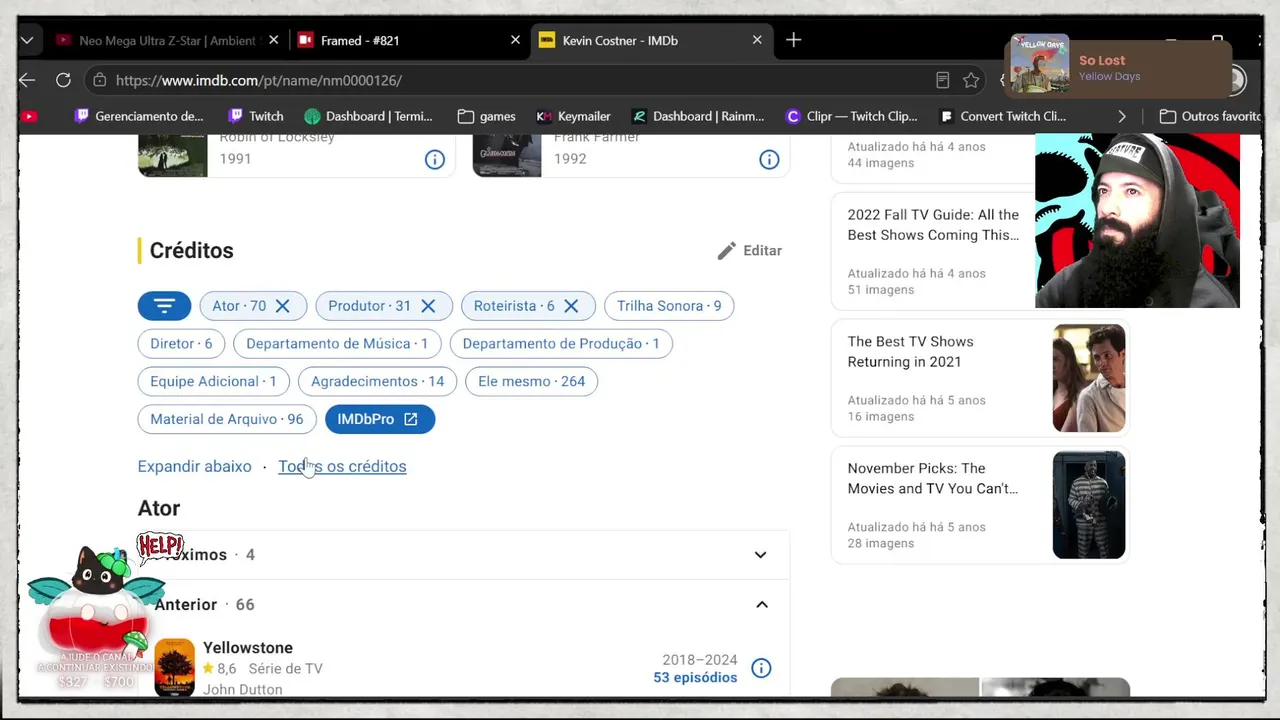
Task: Switch to the Framed - #821 tab
Action: tap(408, 40)
